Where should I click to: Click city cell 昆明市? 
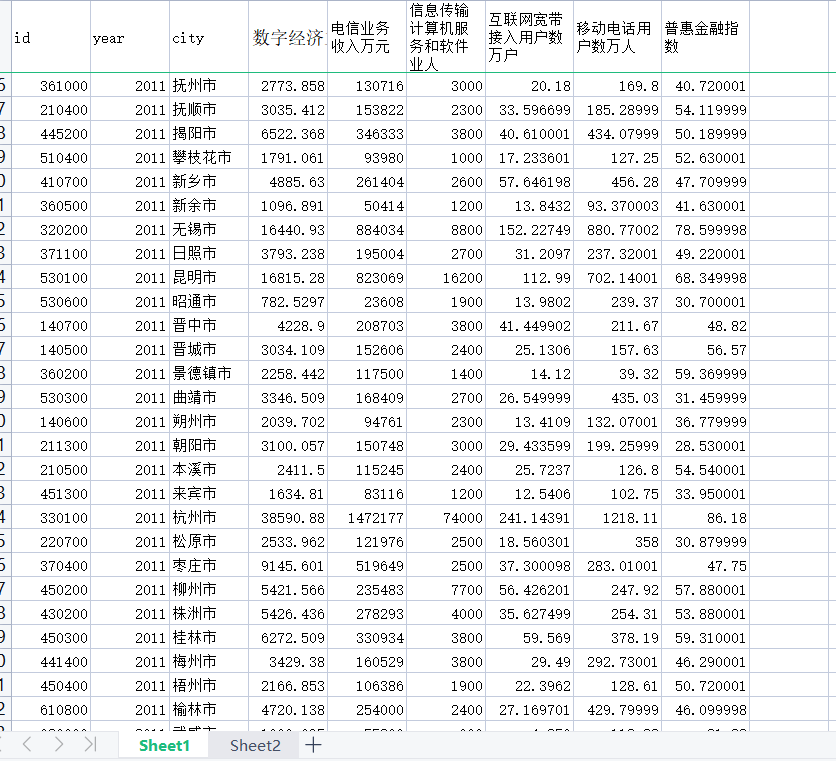click(x=209, y=277)
